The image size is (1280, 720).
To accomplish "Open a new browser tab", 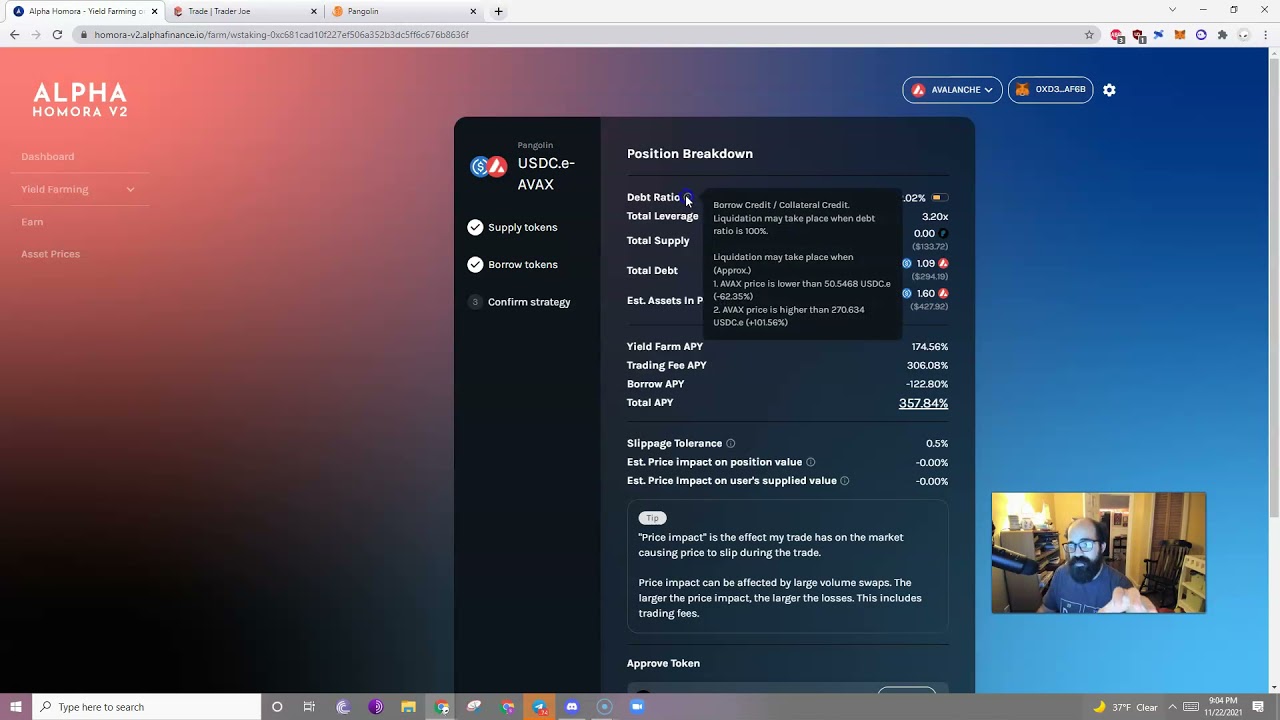I will pyautogui.click(x=499, y=12).
